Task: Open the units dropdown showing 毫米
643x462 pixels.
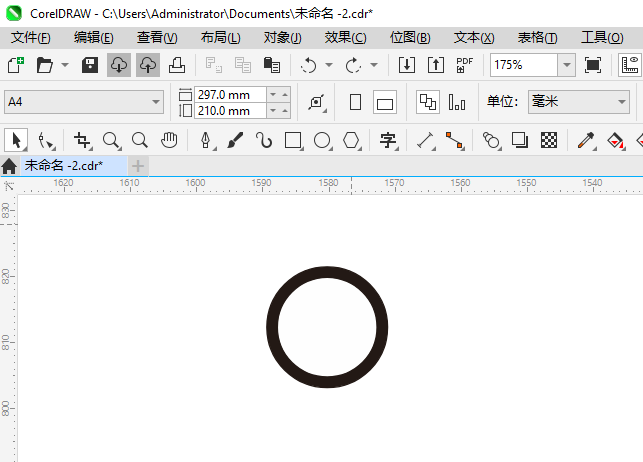Action: tap(579, 102)
